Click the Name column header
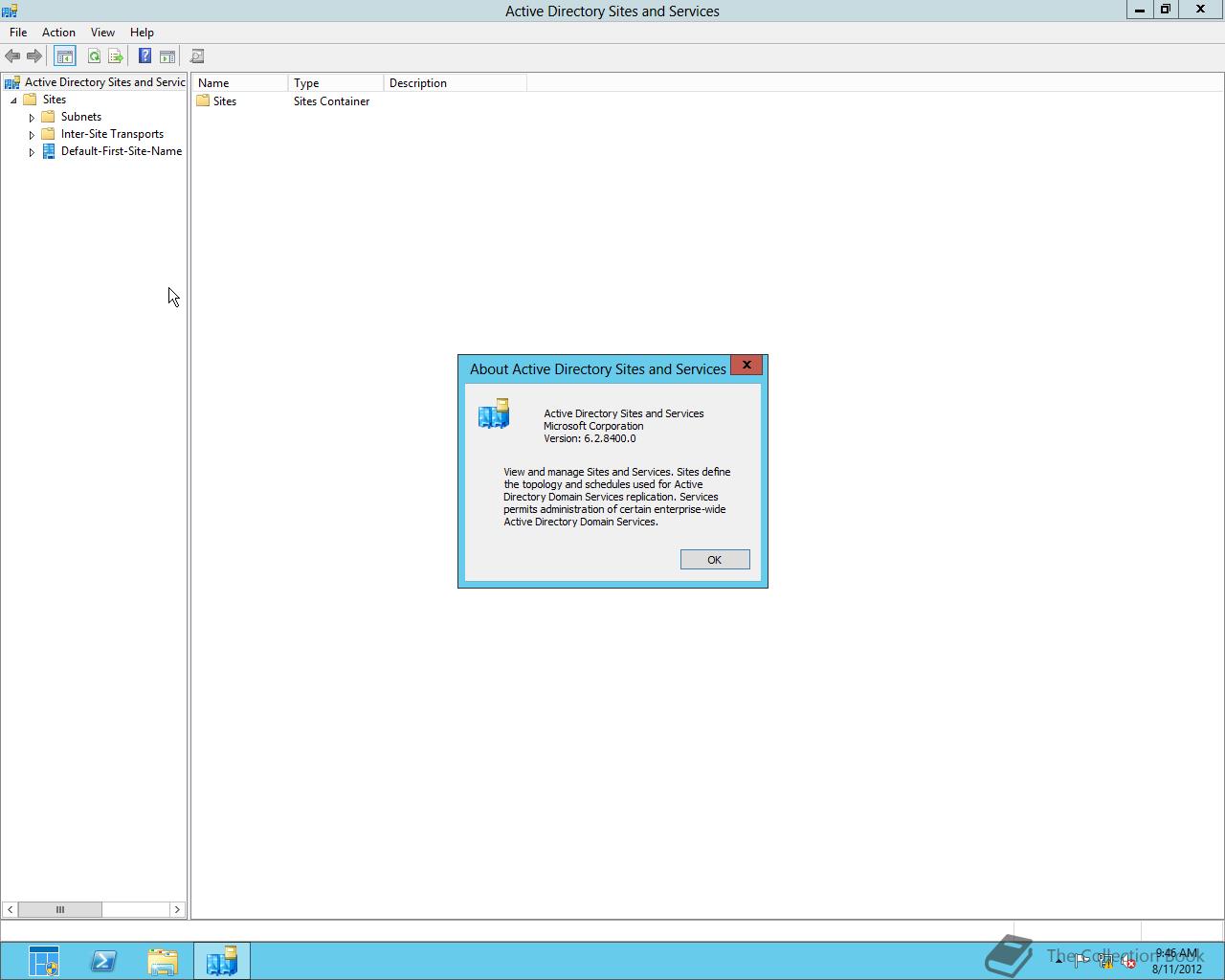The image size is (1225, 980). coord(239,83)
